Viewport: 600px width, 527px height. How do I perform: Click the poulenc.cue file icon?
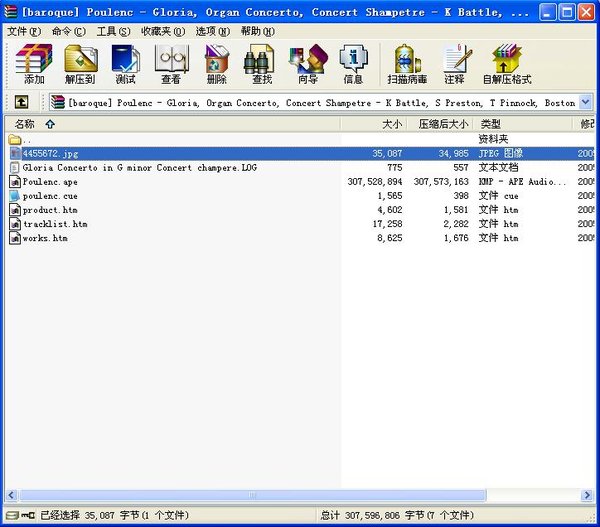(x=15, y=196)
